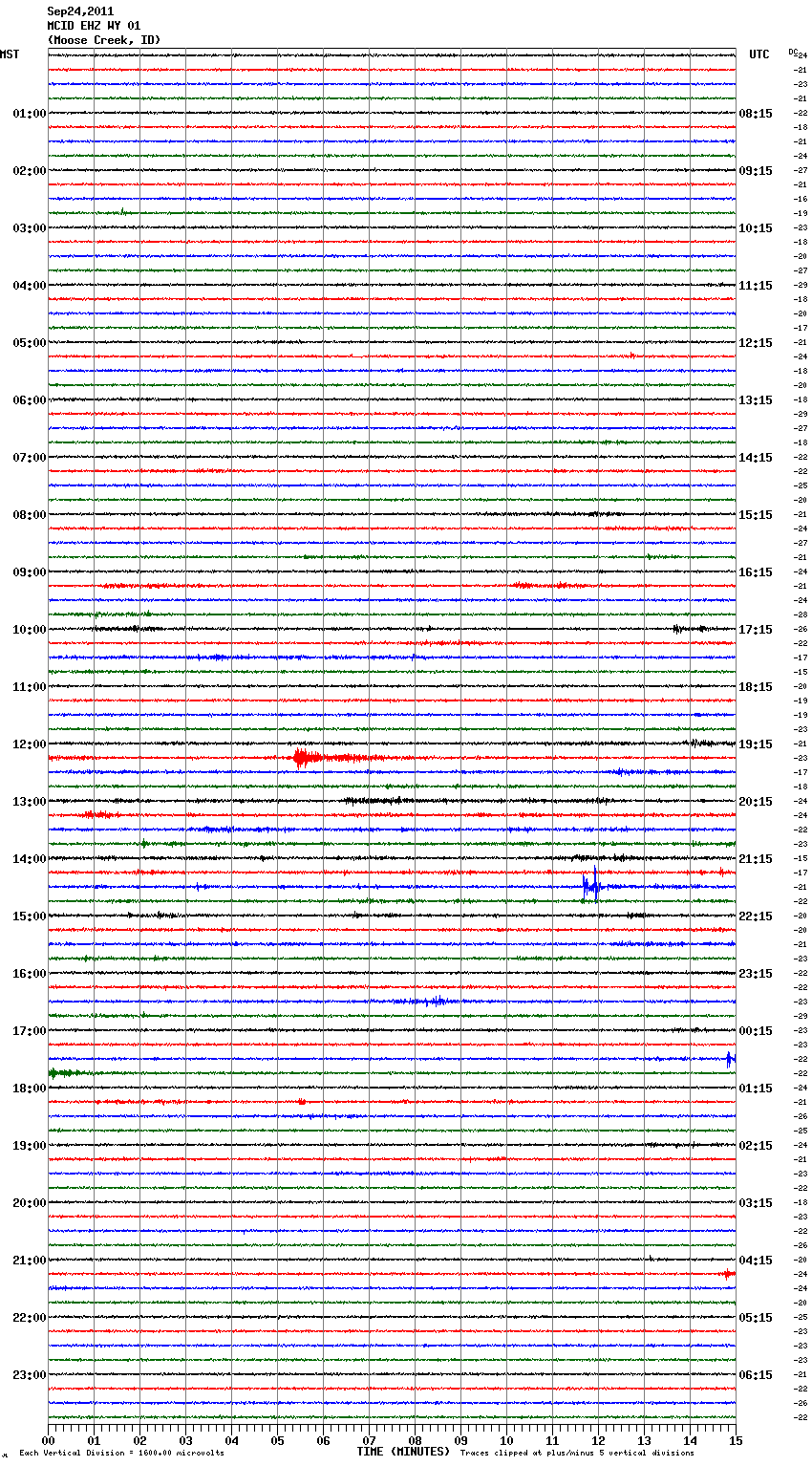Viewport: 812px width, 1466px height.
Task: Click the blue spike at the end of the 17:30 trace
Action: coord(730,1058)
